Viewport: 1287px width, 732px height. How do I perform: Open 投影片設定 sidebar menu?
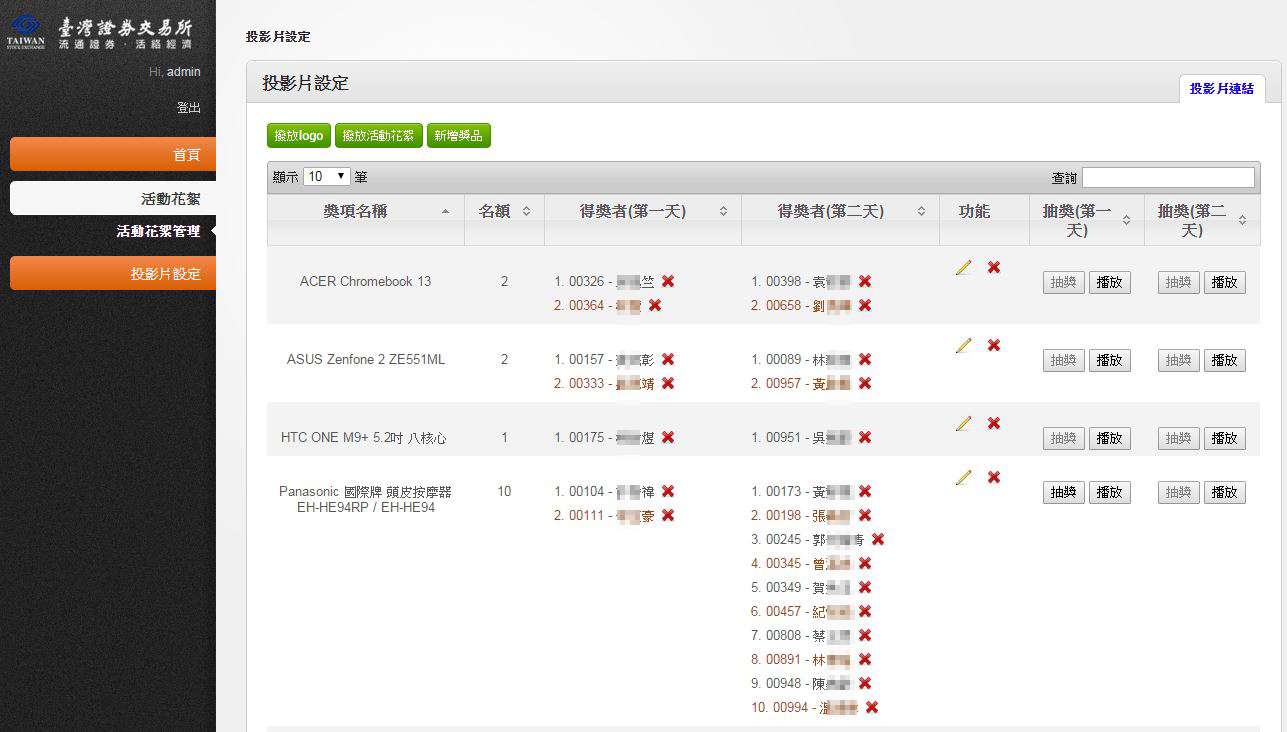coord(113,273)
